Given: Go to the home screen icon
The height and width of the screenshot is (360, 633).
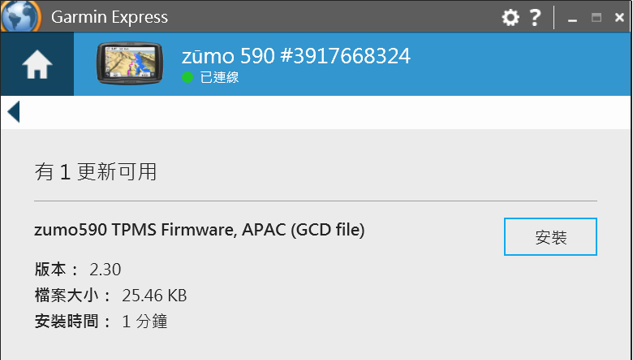Looking at the screenshot, I should [x=37, y=64].
